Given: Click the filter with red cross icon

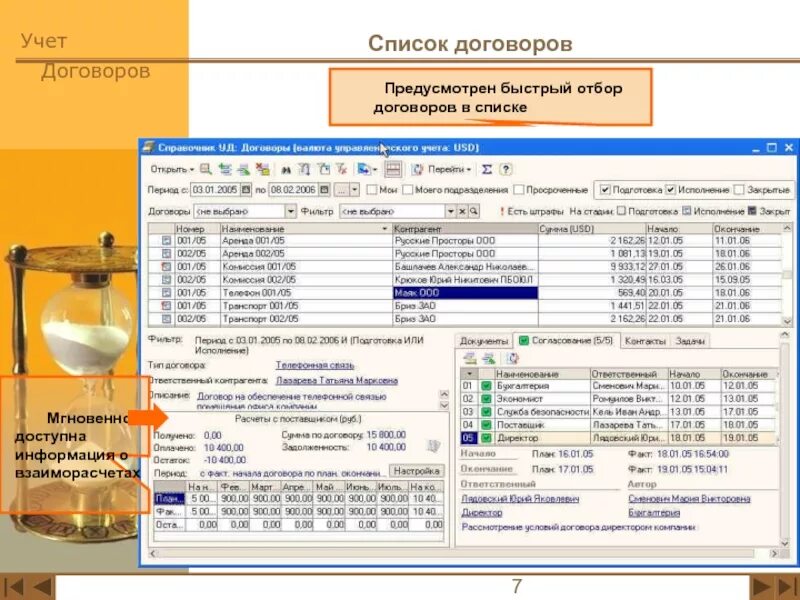Looking at the screenshot, I should click(x=341, y=169).
